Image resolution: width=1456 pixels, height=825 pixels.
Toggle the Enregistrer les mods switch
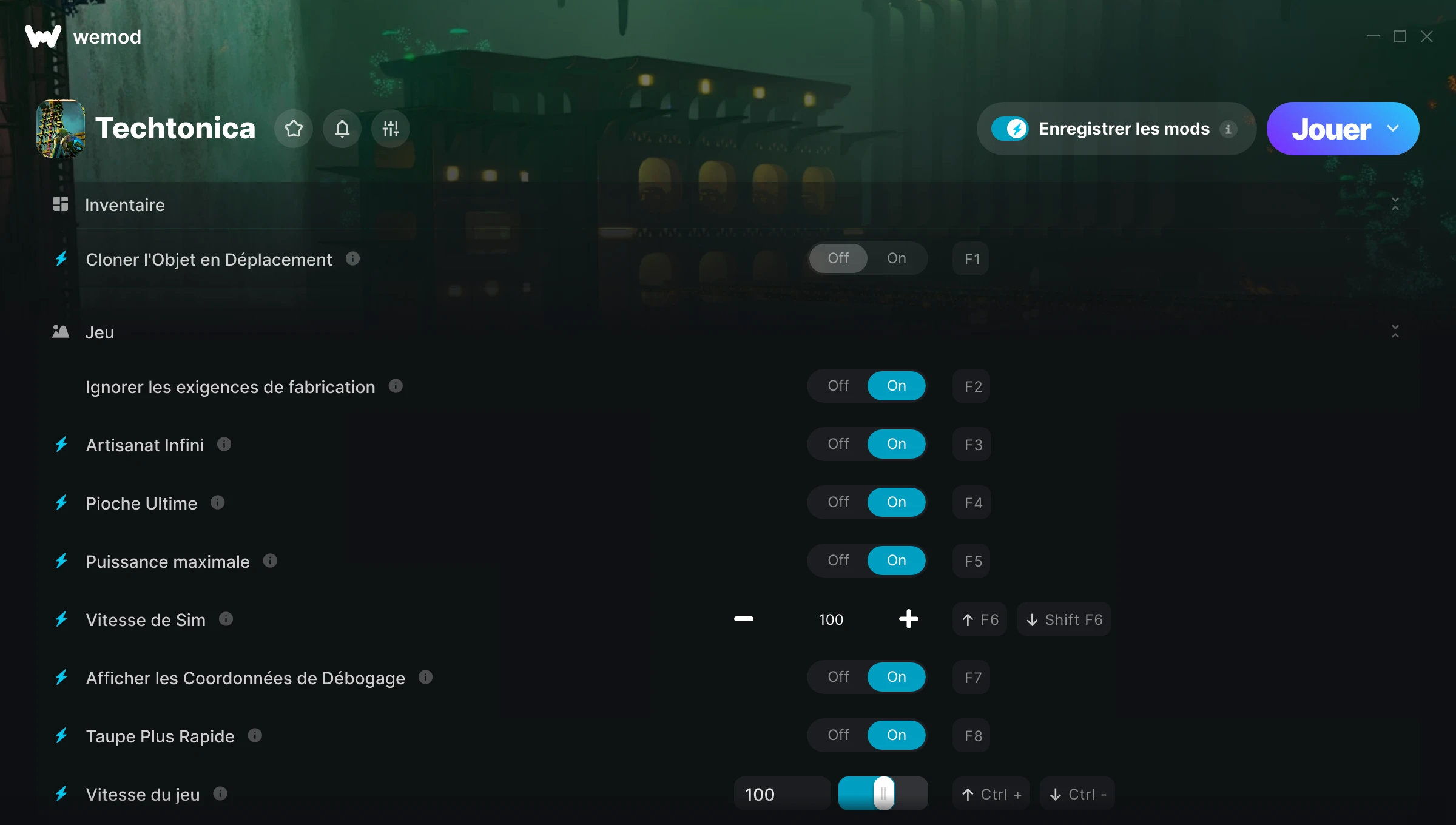pyautogui.click(x=1009, y=129)
